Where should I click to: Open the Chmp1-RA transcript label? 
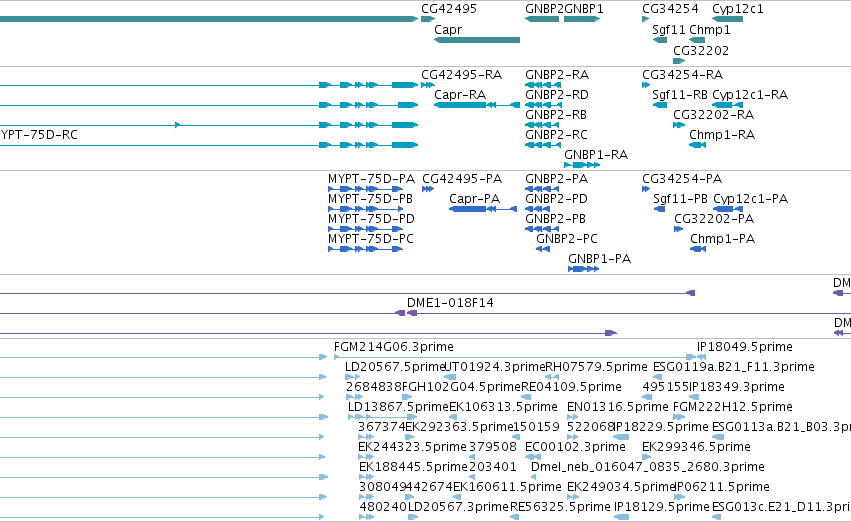722,135
